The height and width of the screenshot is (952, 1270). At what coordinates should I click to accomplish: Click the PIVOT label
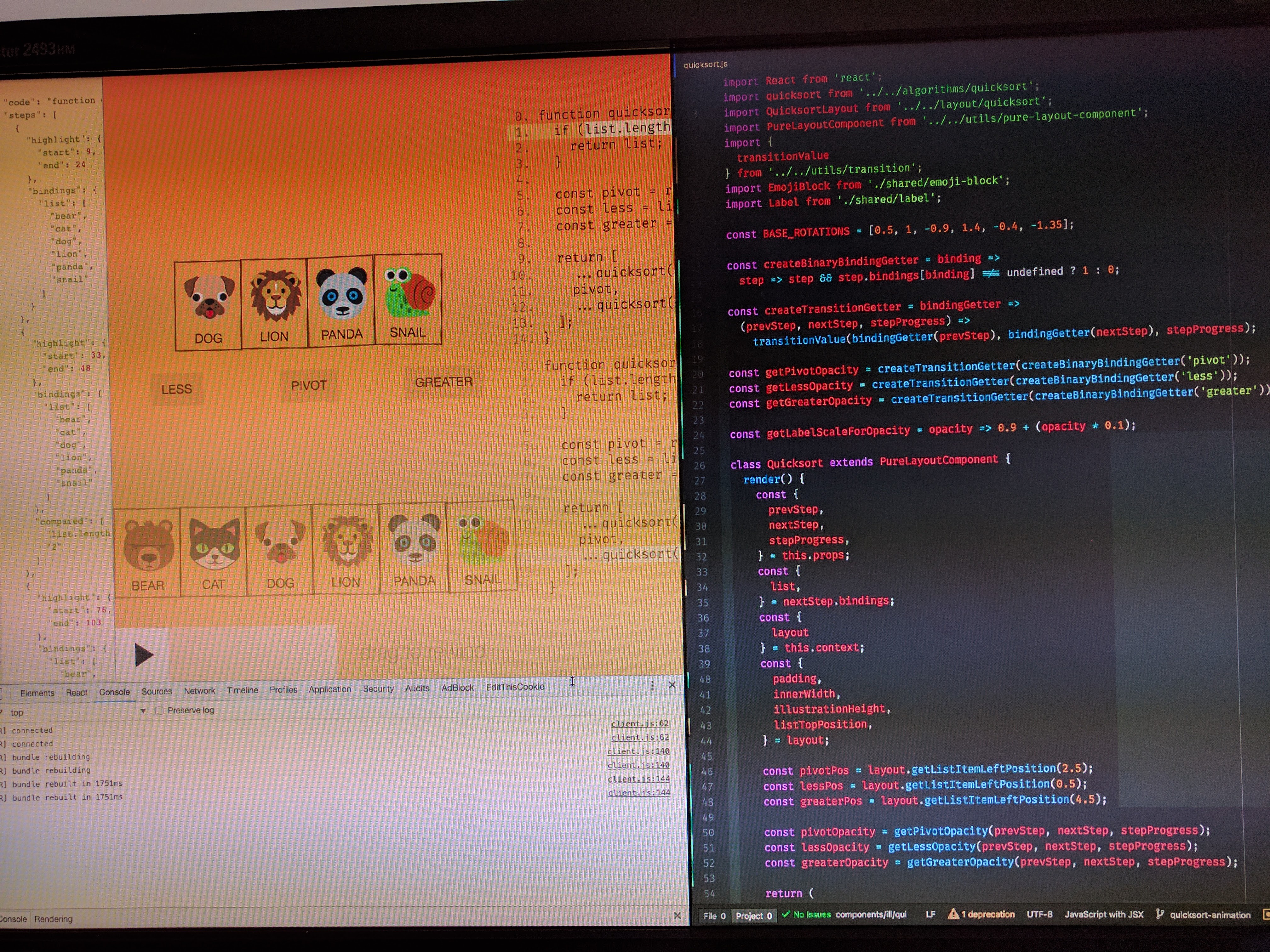(308, 385)
